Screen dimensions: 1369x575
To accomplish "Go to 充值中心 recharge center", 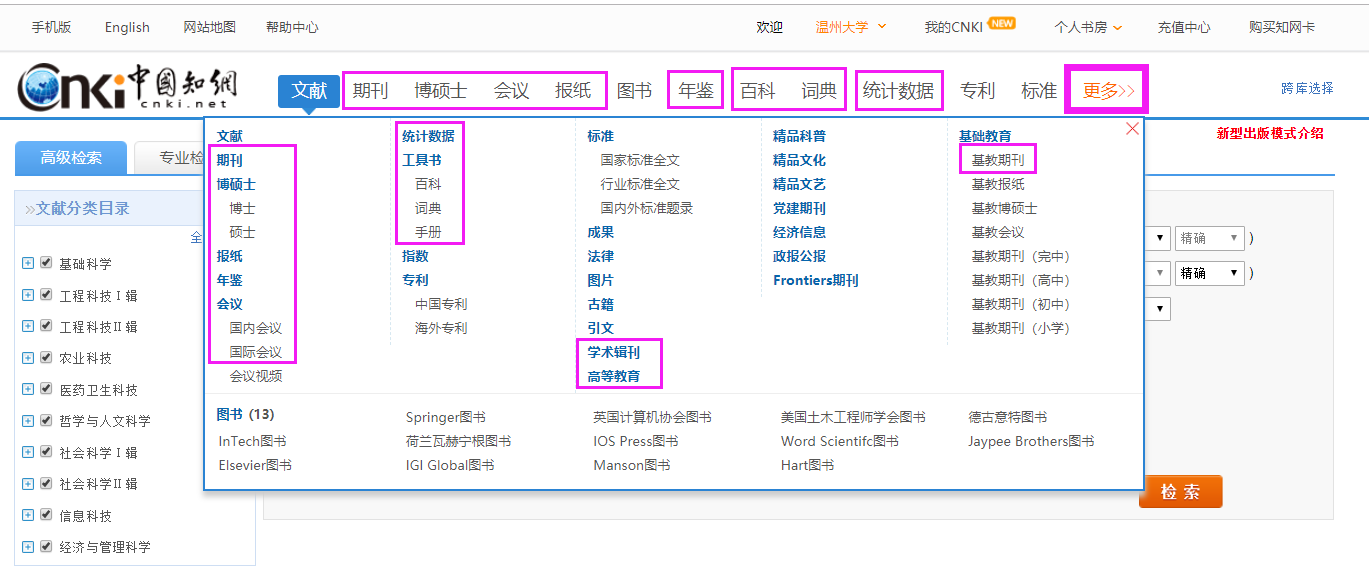I will pos(1184,27).
